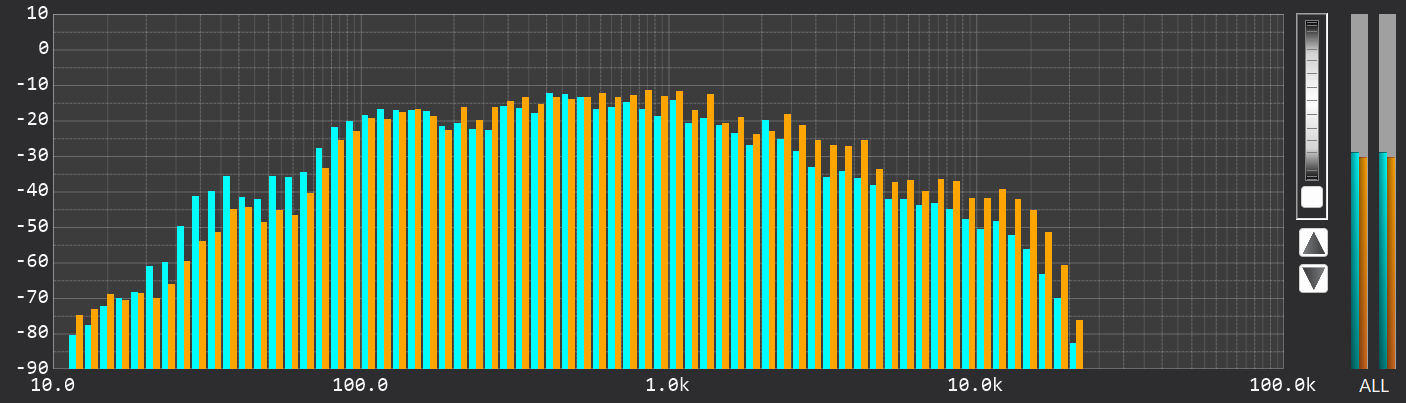The height and width of the screenshot is (403, 1406).
Task: Click the 100.0 frequency axis label
Action: pos(360,386)
